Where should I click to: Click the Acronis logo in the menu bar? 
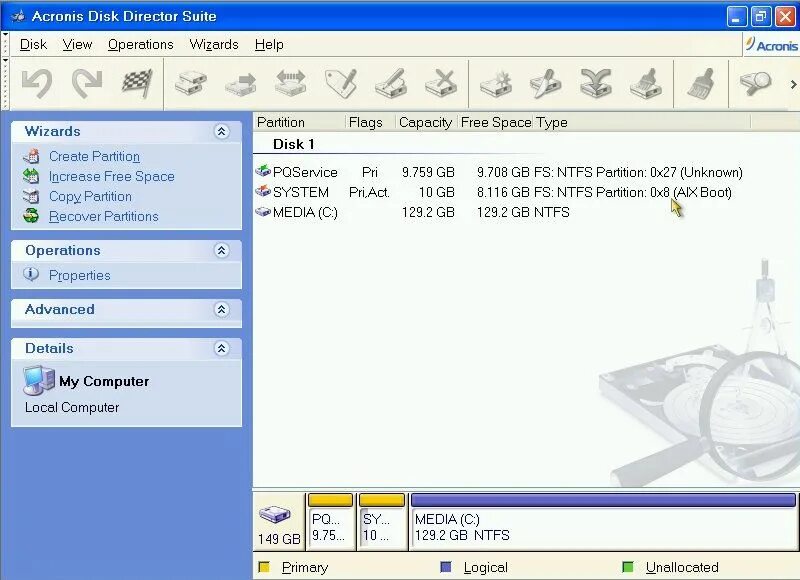pos(771,45)
